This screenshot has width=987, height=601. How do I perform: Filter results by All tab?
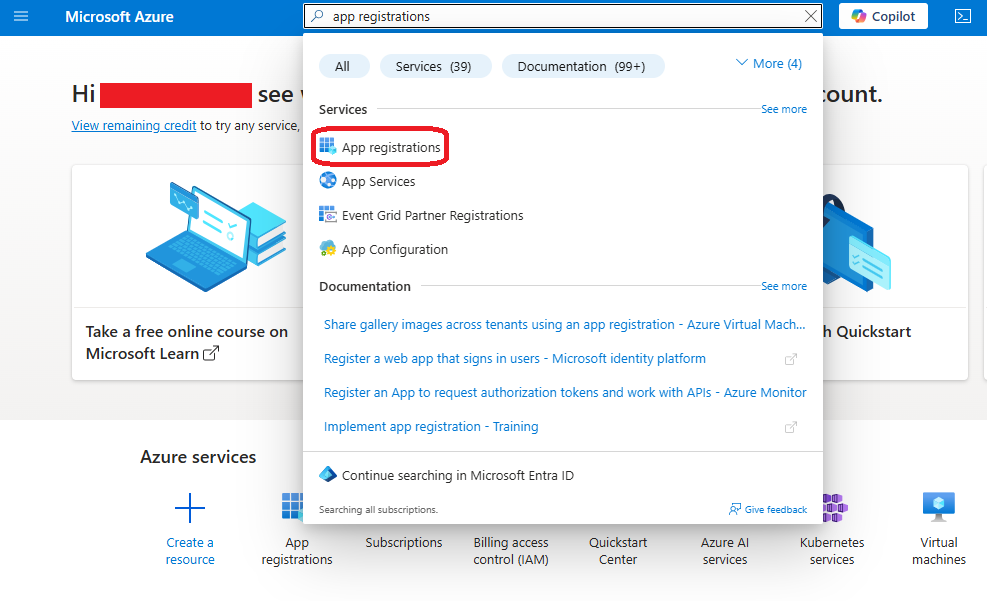[342, 67]
